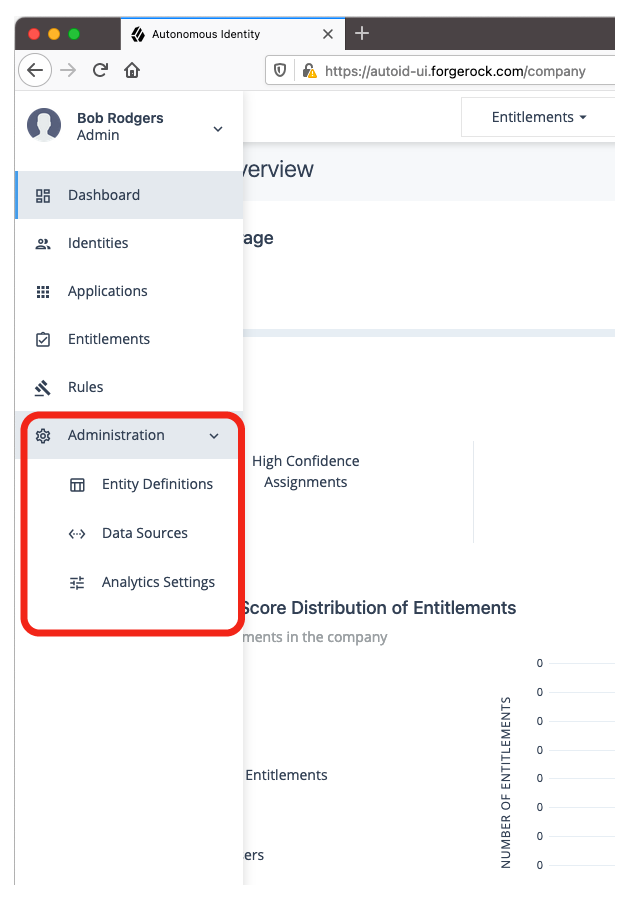Collapse the Administration section chevron
Image resolution: width=629 pixels, height=913 pixels.
click(x=214, y=436)
